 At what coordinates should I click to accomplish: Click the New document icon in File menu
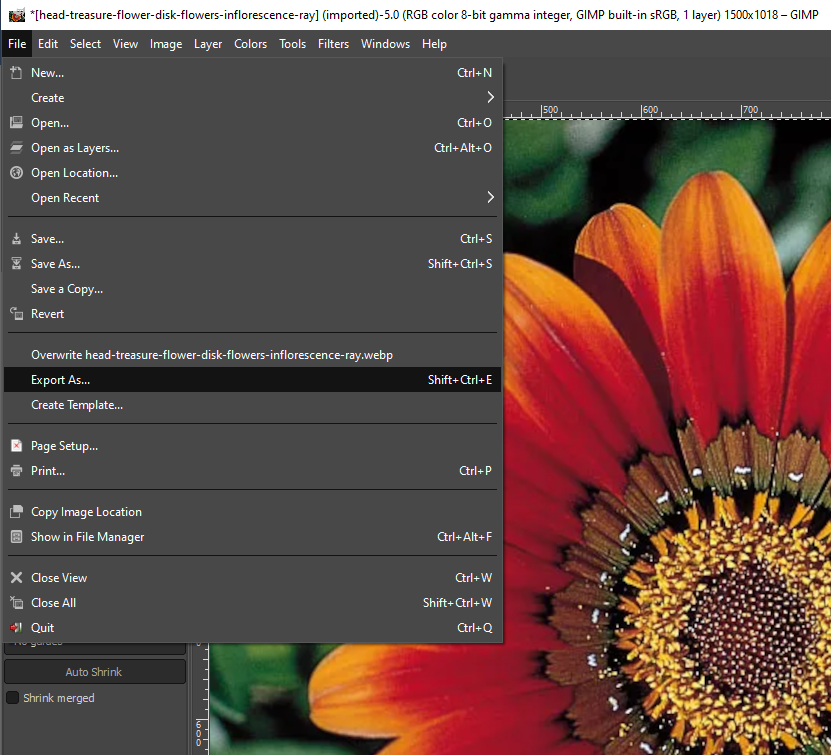point(16,73)
